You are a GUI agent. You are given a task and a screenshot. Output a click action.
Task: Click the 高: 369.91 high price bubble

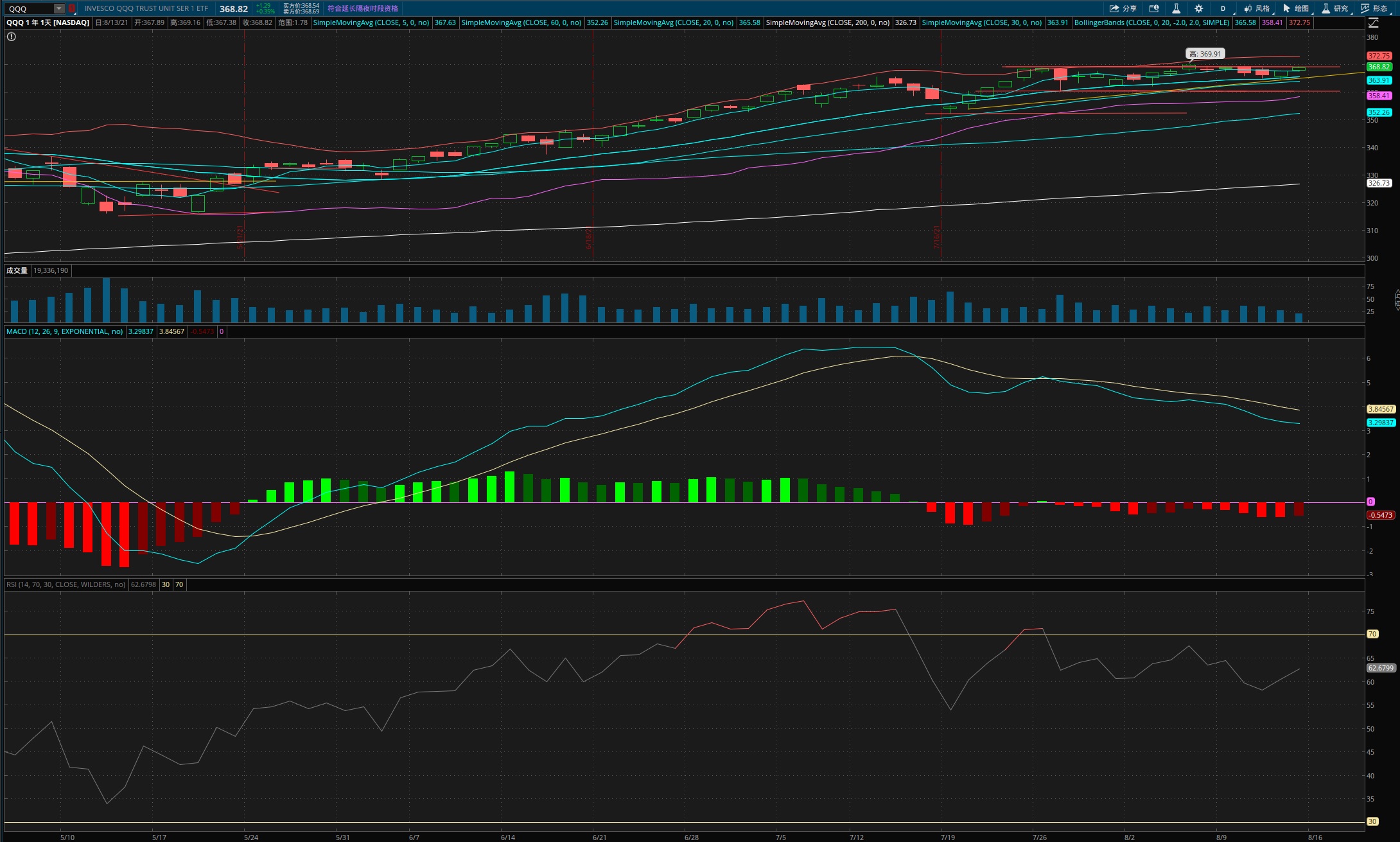[1205, 54]
